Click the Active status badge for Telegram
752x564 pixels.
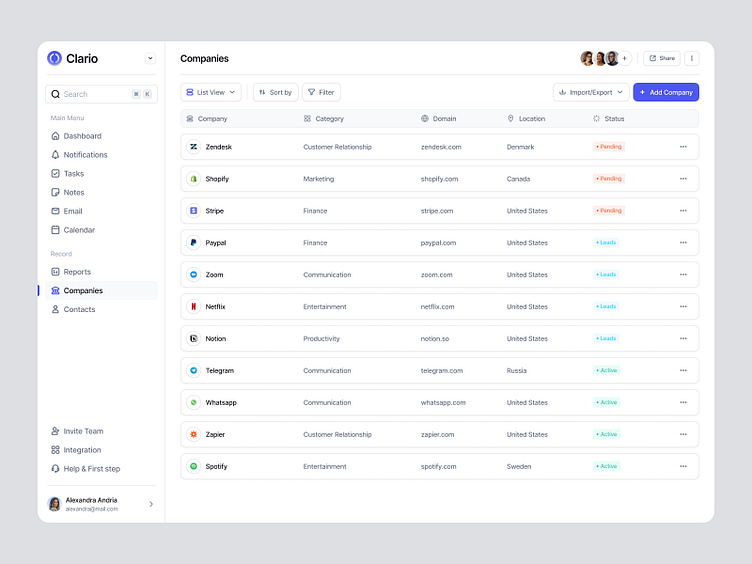coord(606,370)
